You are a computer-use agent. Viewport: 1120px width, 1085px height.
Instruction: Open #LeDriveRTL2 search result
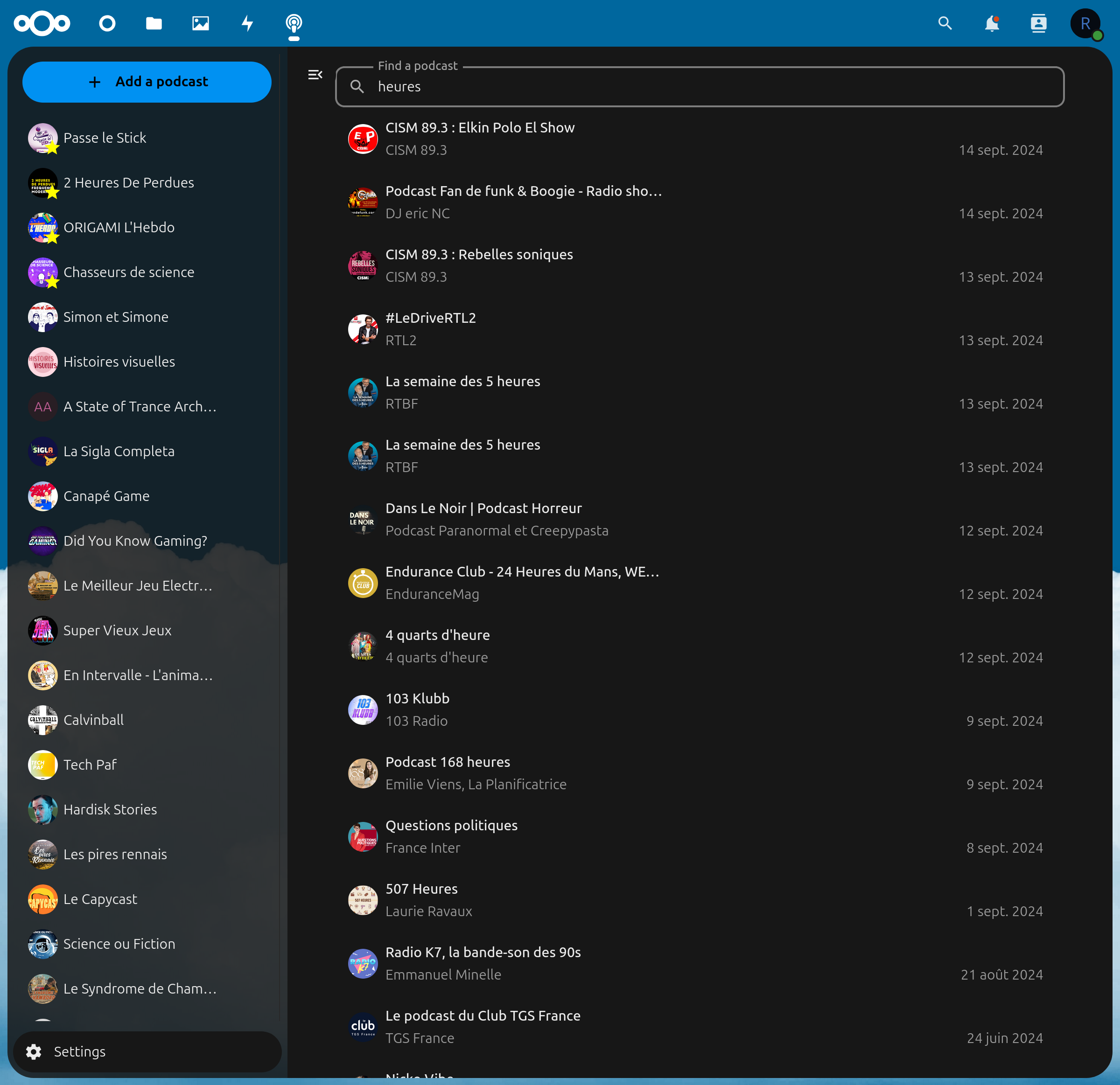point(700,329)
